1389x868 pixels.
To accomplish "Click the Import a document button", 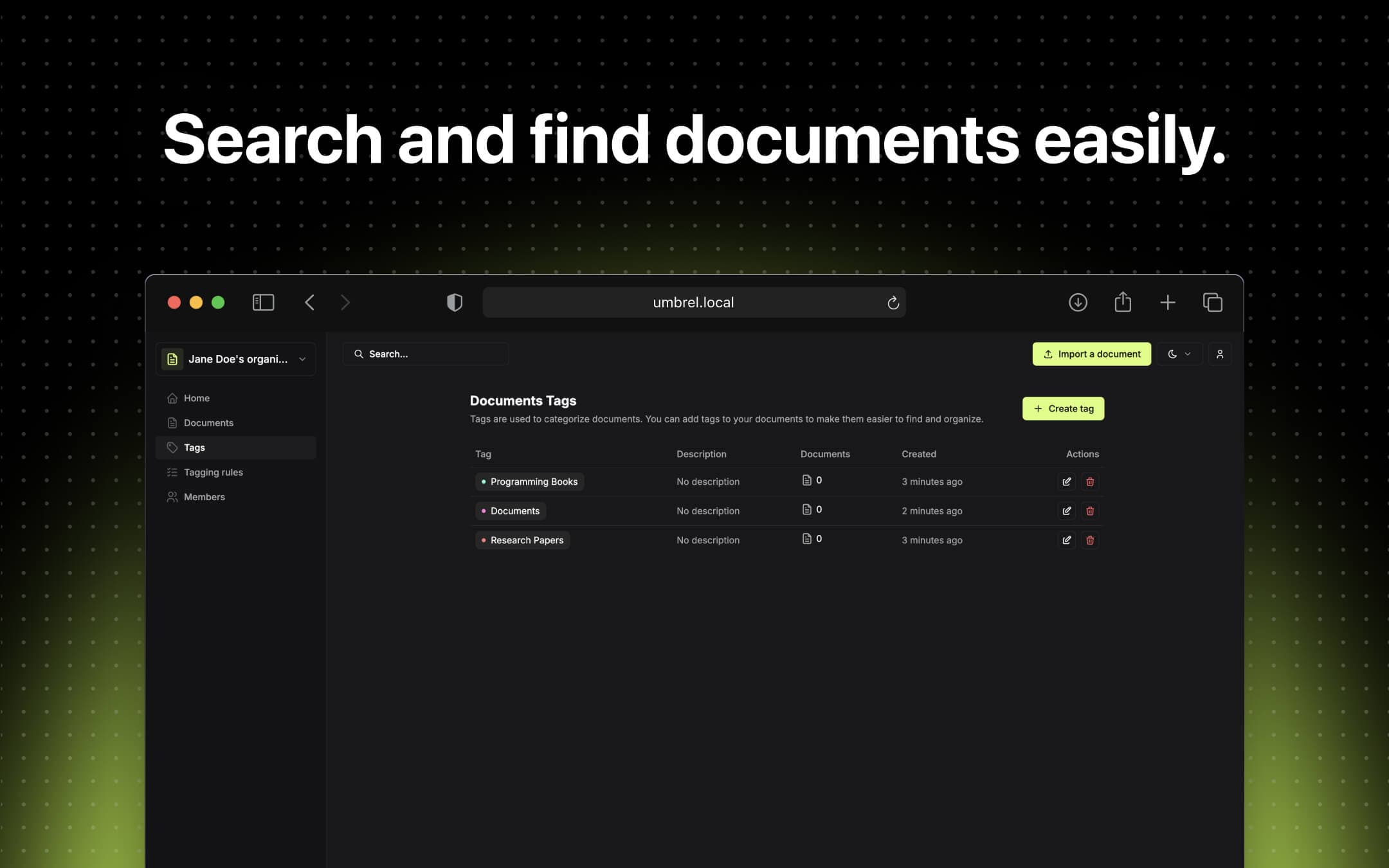I will tap(1091, 354).
